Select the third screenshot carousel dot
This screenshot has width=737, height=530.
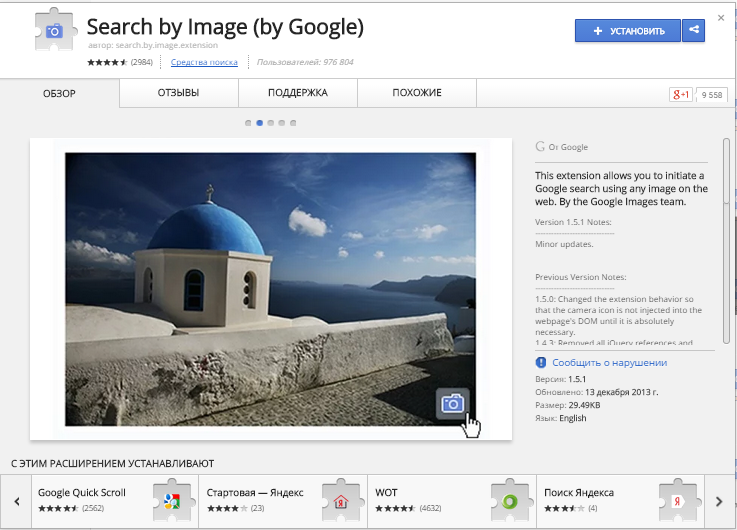point(271,123)
